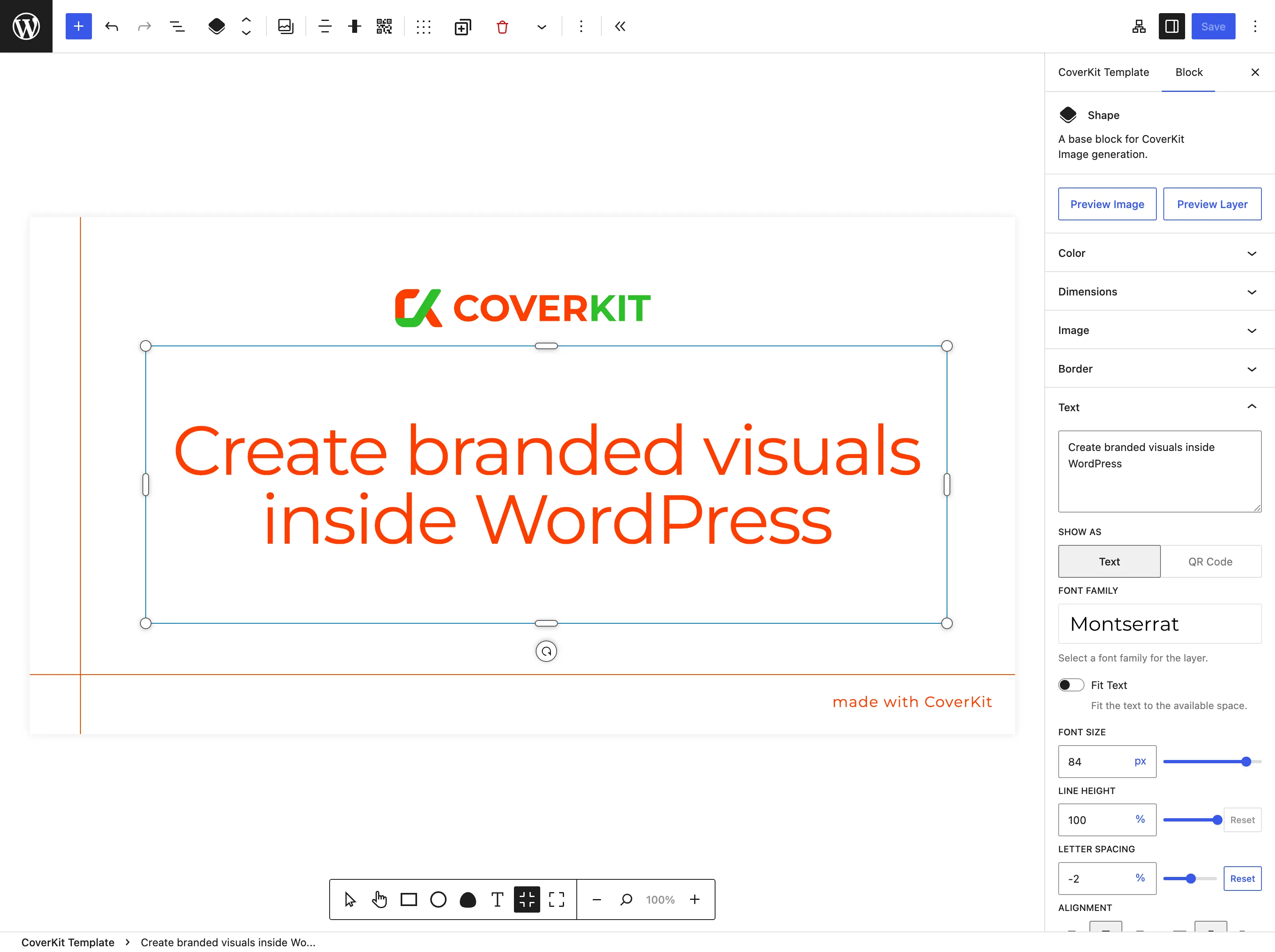The width and height of the screenshot is (1275, 952).
Task: Click the QR code toolbar icon
Action: 384,27
